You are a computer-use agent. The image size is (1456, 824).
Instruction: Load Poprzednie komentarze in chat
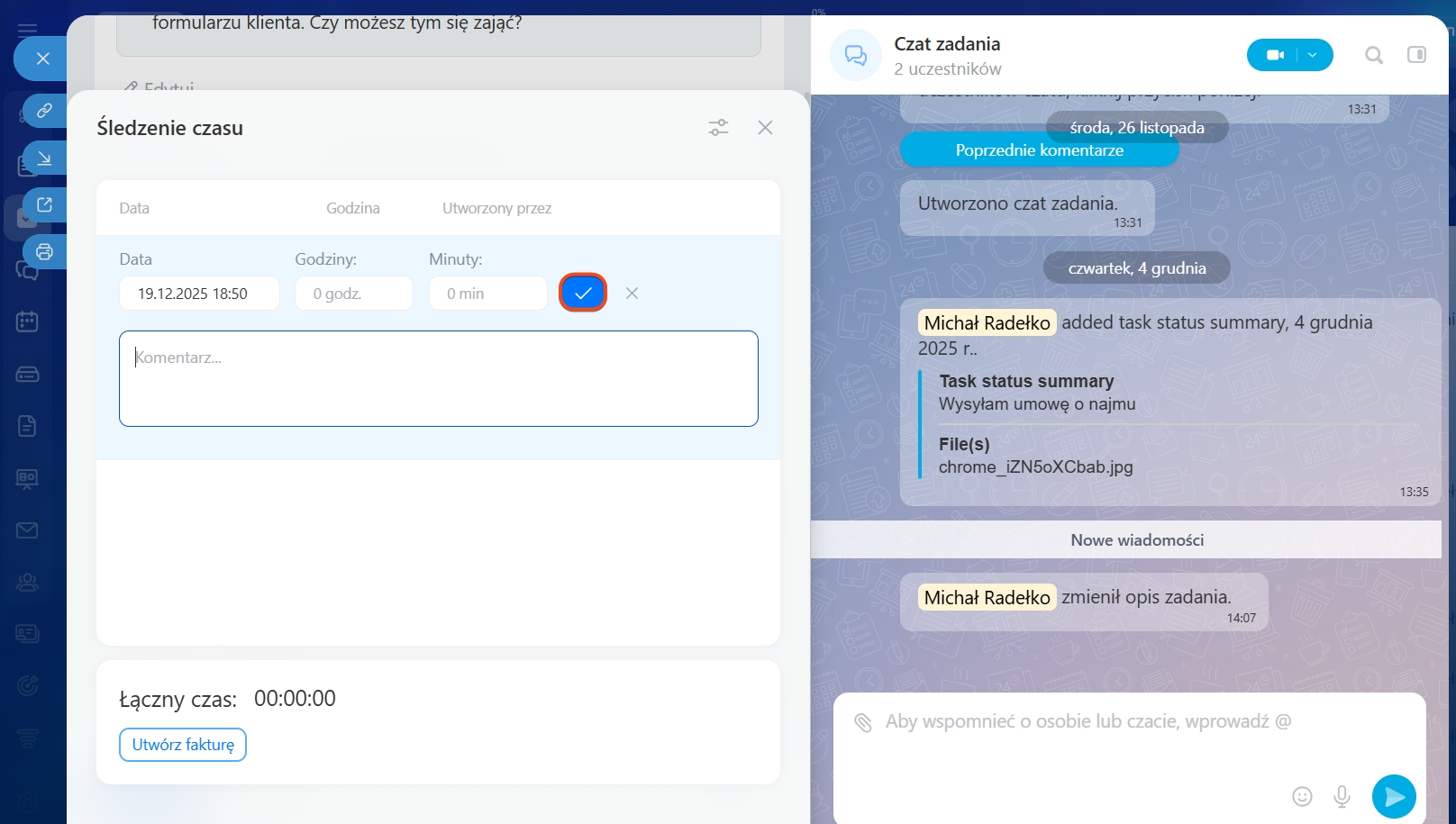(x=1039, y=150)
